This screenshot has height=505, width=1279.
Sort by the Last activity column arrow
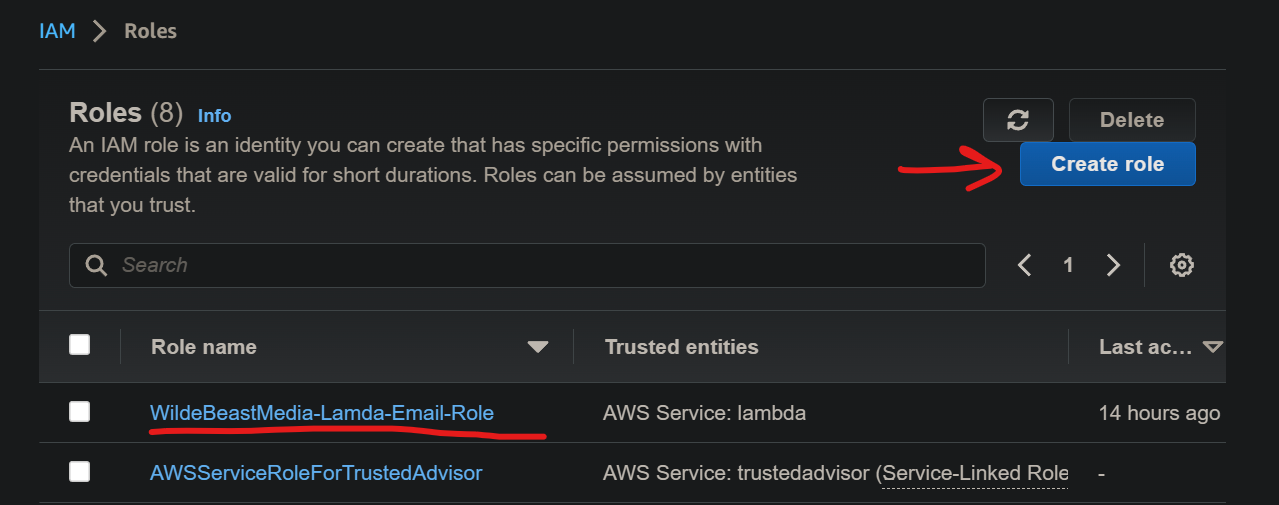1213,347
